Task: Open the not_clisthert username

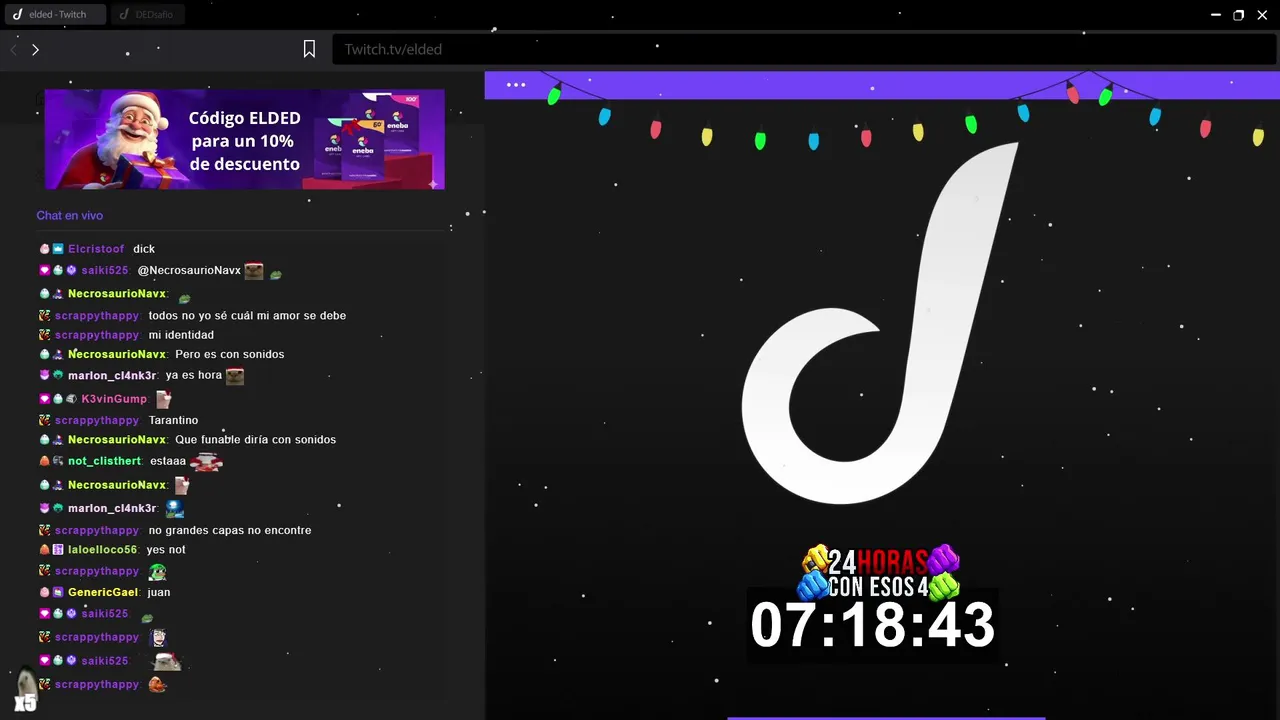Action: point(105,461)
